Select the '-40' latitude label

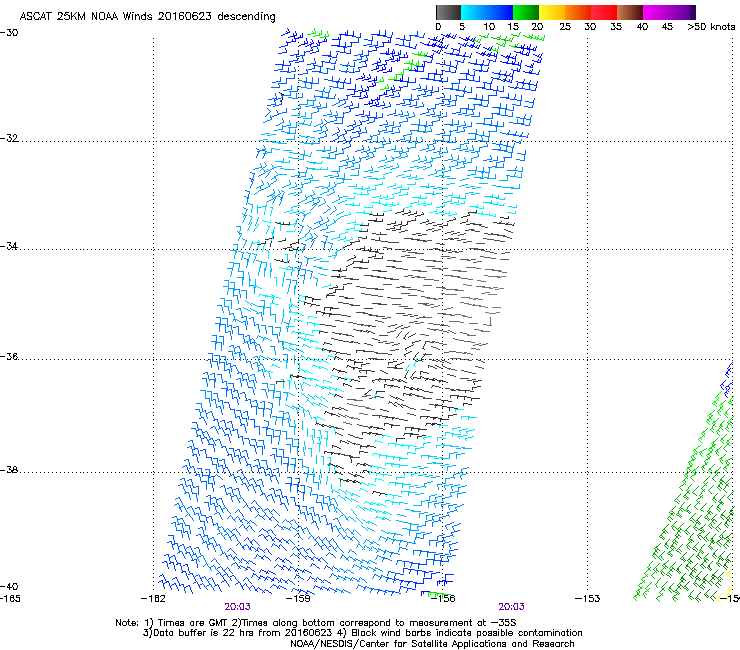pyautogui.click(x=9, y=587)
